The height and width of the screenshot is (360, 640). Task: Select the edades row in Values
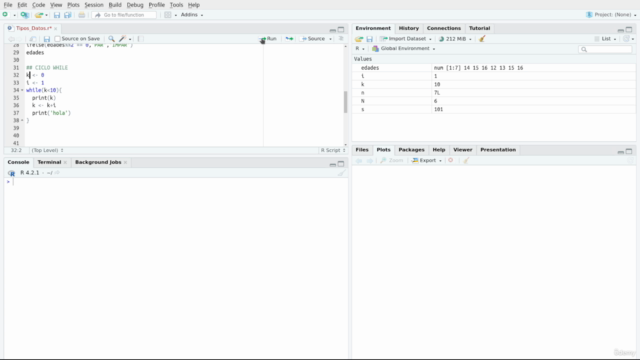pyautogui.click(x=493, y=68)
